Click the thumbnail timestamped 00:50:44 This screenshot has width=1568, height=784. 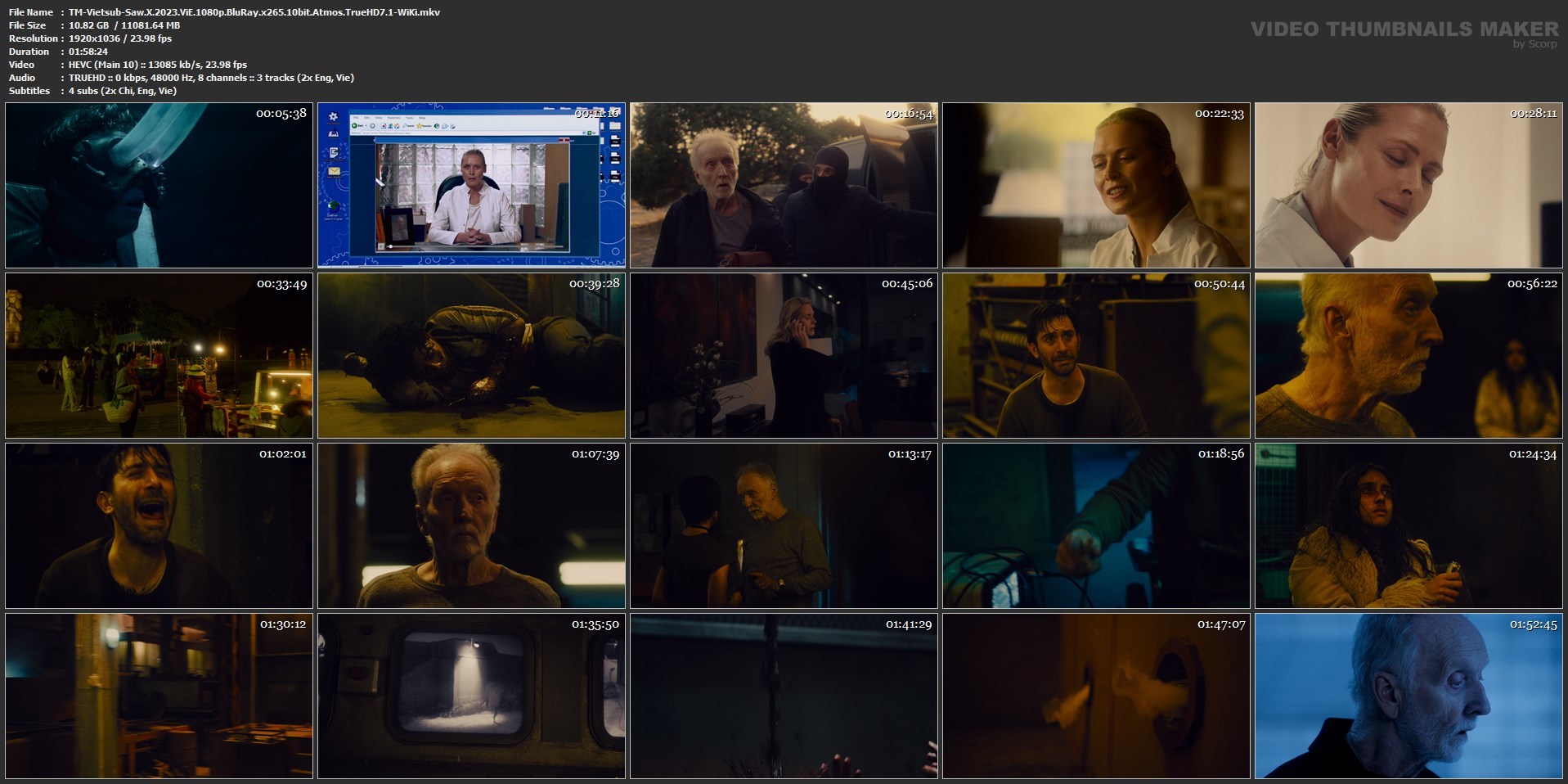point(1096,355)
